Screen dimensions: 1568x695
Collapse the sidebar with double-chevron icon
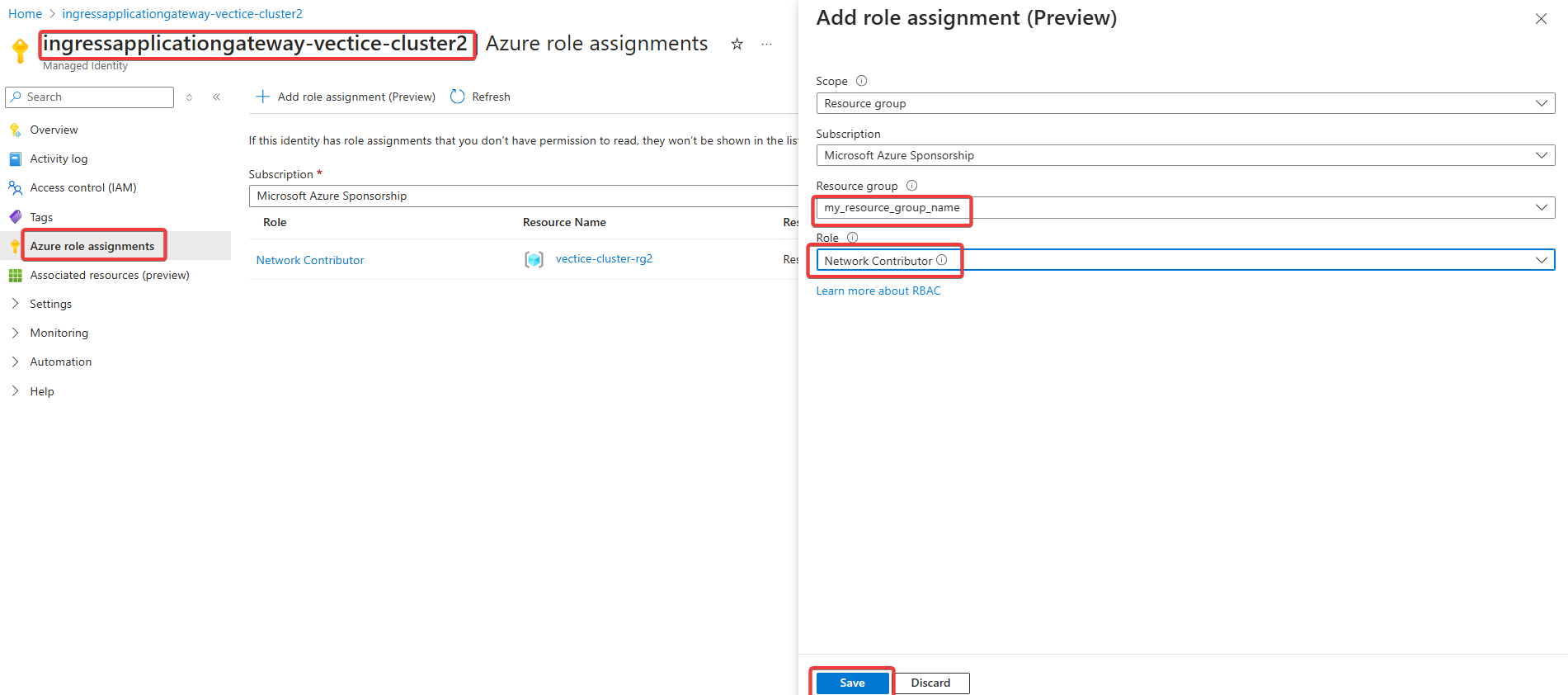(216, 97)
